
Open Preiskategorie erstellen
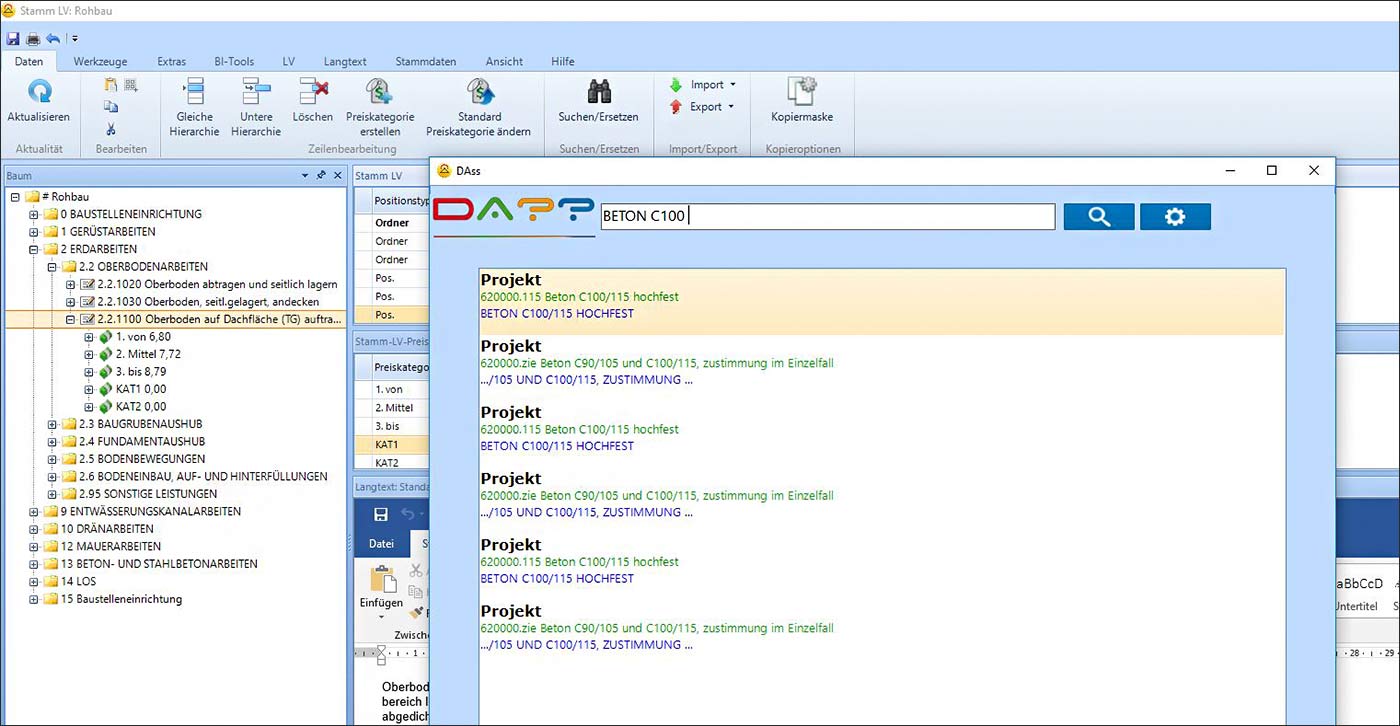click(379, 94)
